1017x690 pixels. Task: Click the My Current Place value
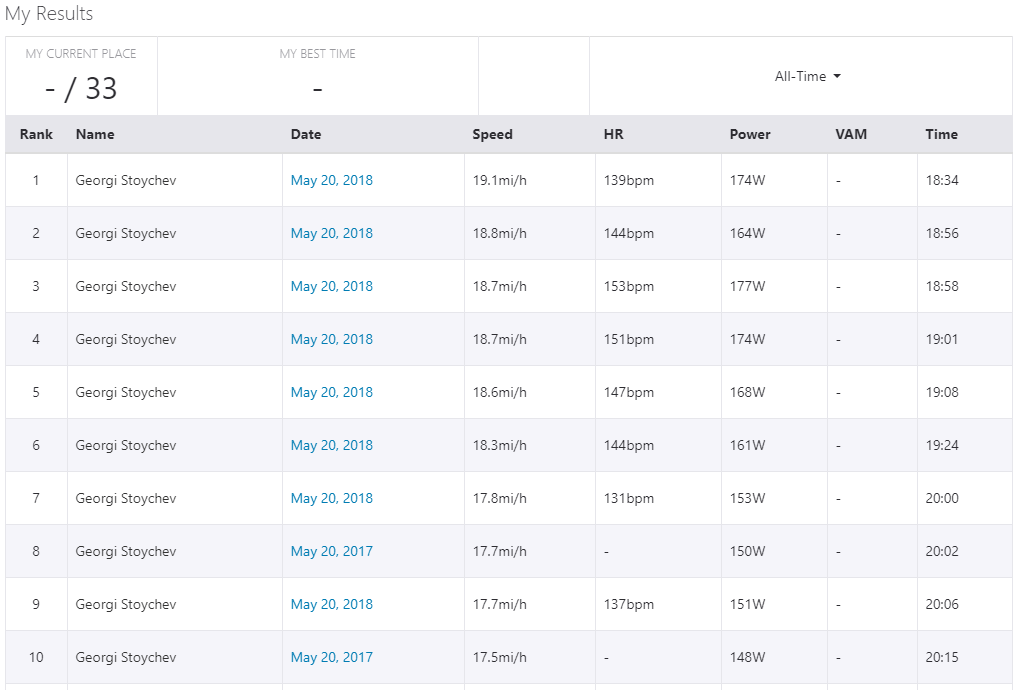(81, 89)
